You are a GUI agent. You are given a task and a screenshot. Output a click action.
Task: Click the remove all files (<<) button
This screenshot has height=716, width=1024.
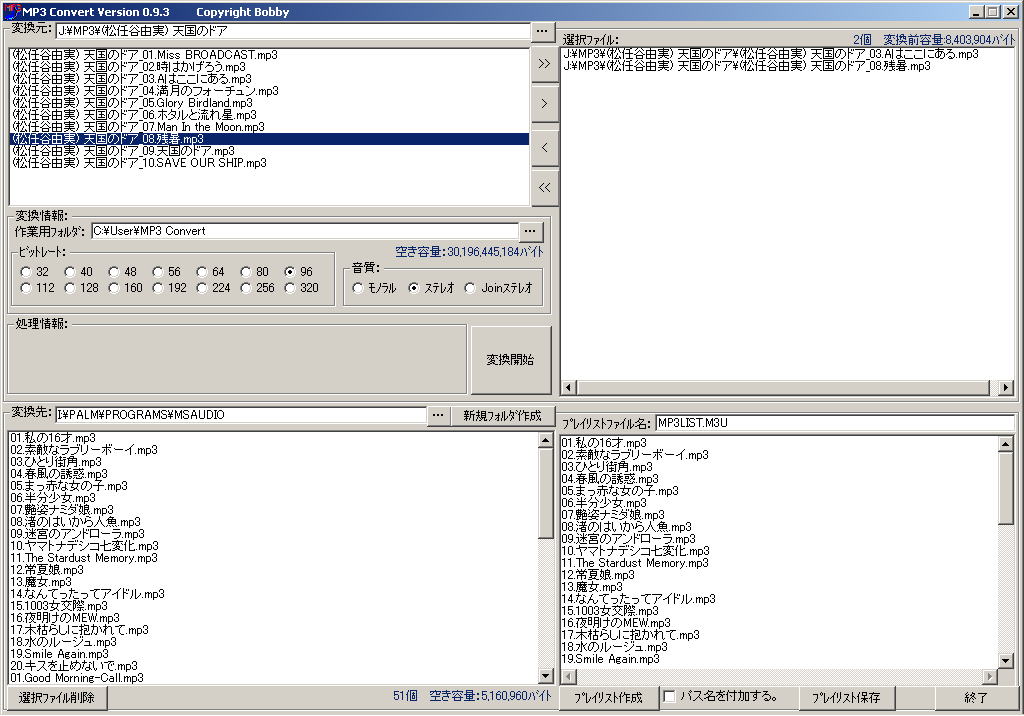pos(544,187)
